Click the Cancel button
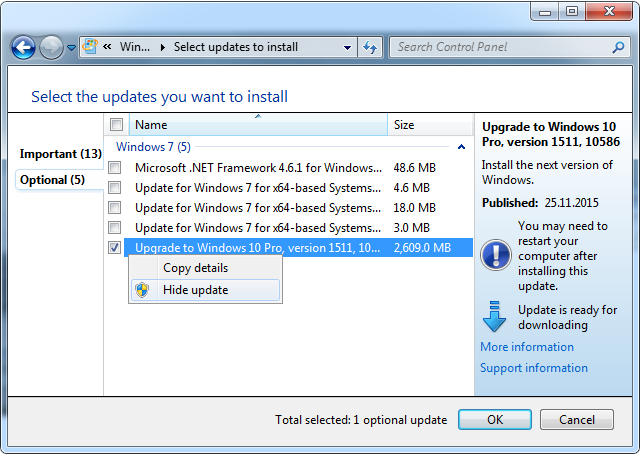Image resolution: width=640 pixels, height=454 pixels. 577,420
